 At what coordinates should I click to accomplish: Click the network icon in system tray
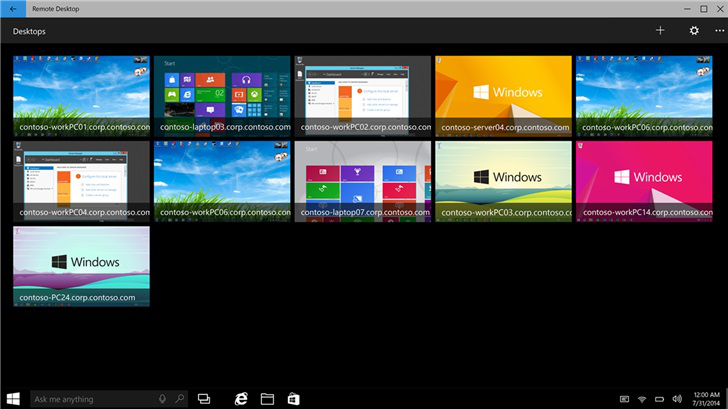click(x=642, y=399)
